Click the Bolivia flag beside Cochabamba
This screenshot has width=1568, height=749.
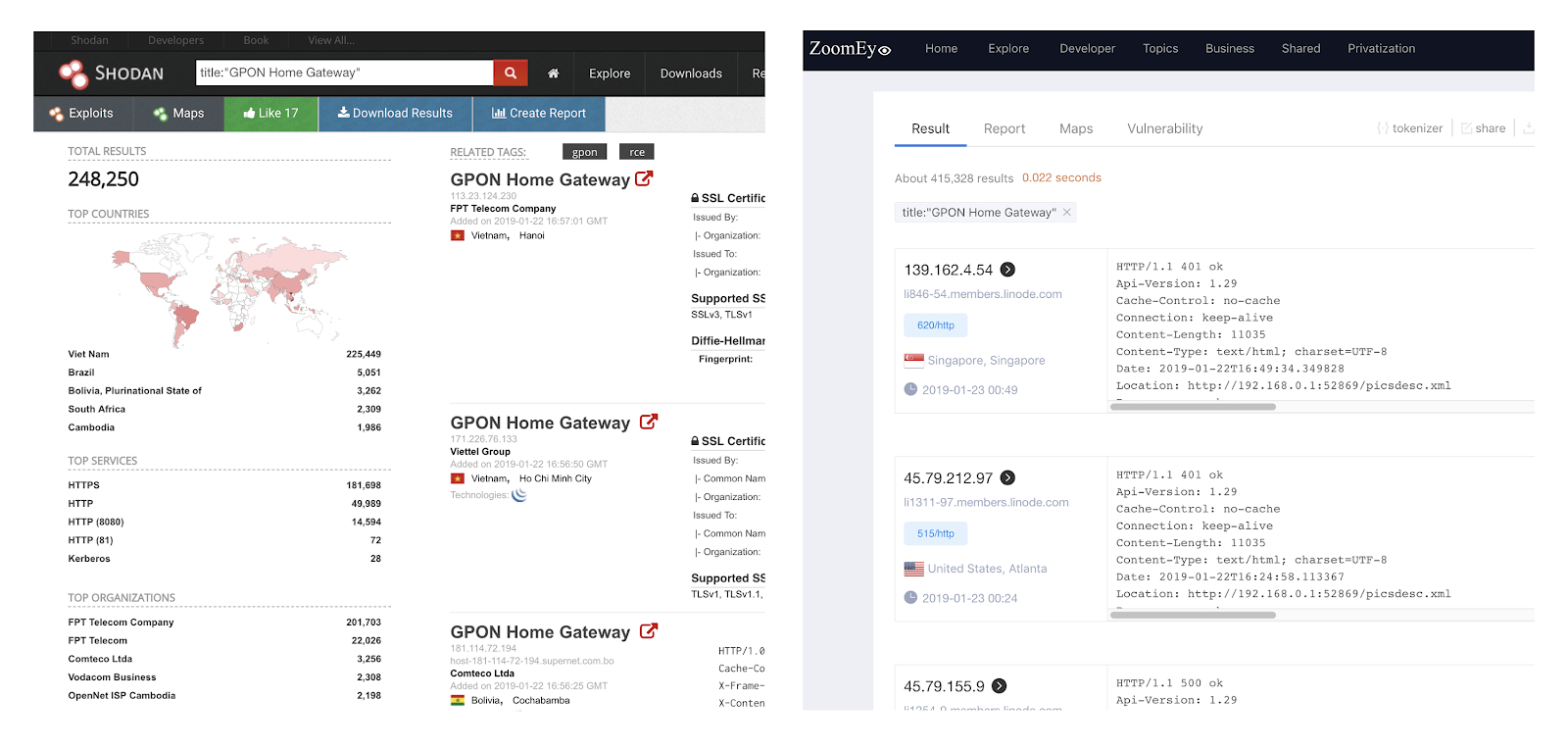click(458, 700)
